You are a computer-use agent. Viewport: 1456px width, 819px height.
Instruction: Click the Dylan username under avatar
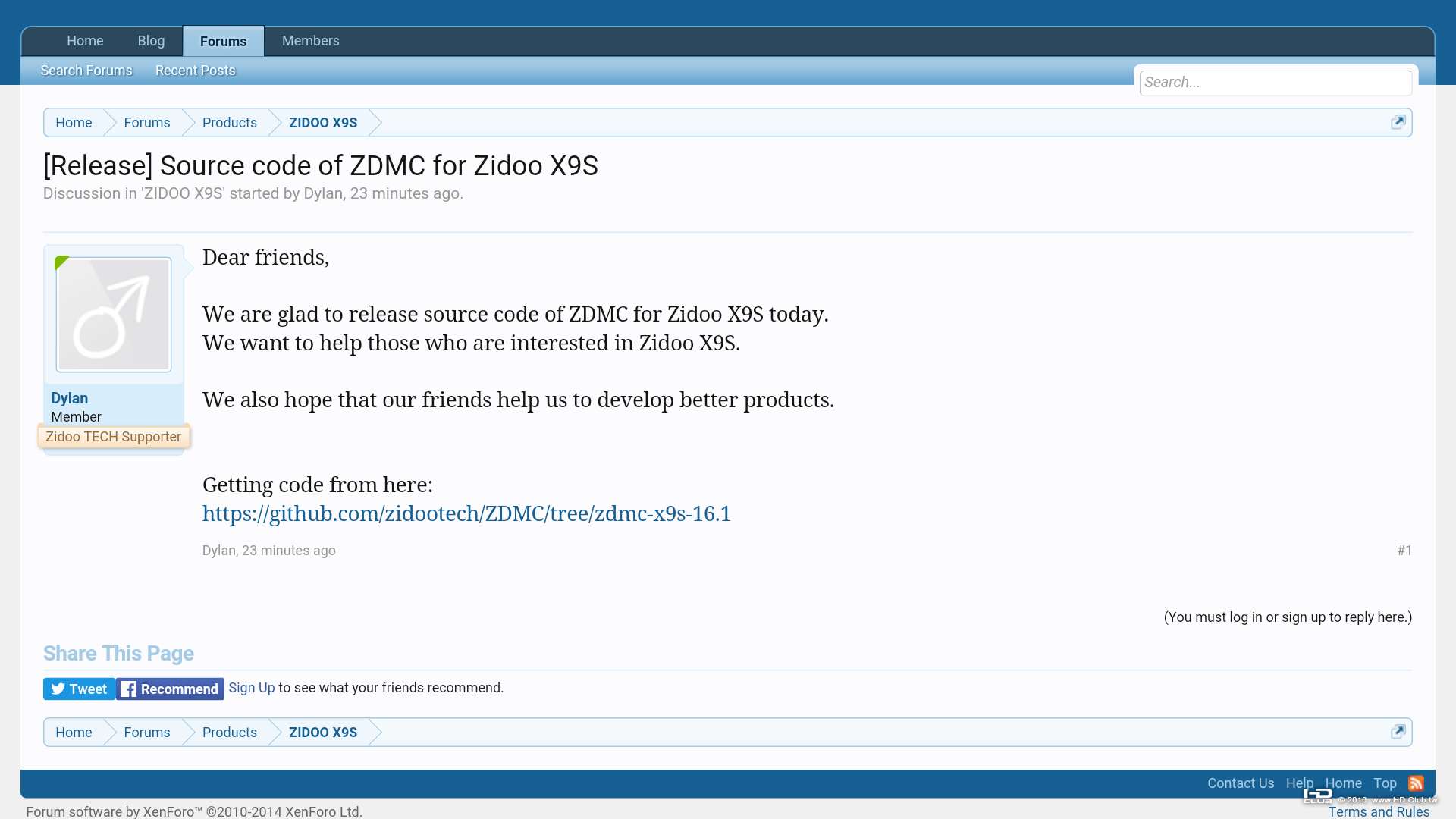click(x=69, y=398)
